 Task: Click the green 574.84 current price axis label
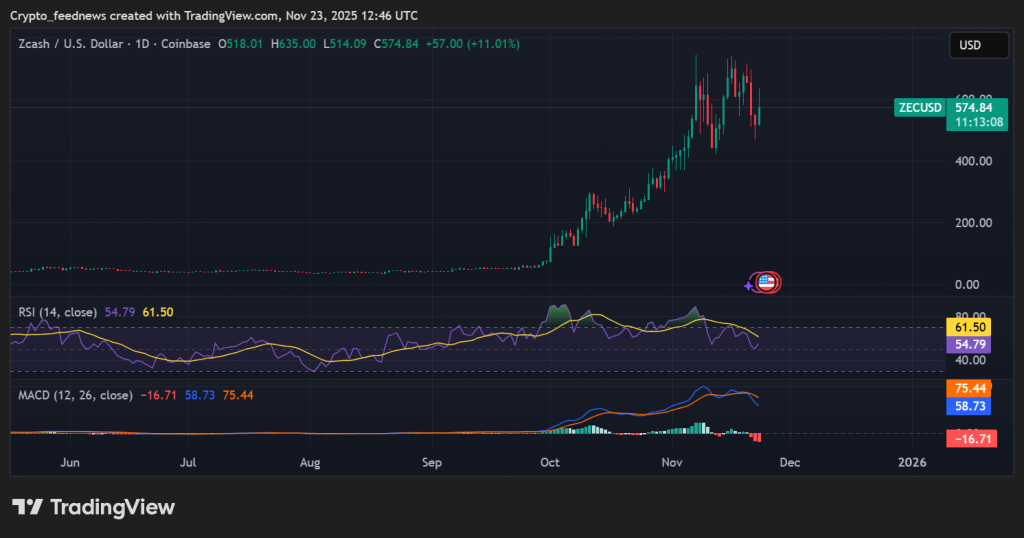[x=973, y=107]
